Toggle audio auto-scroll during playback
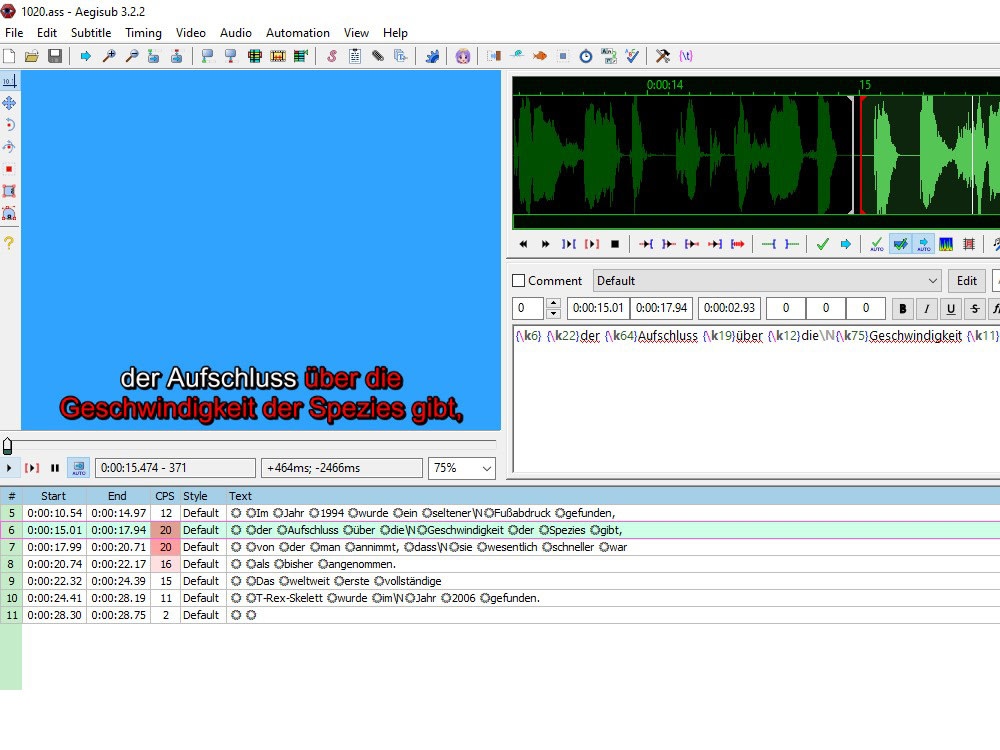 pos(923,244)
